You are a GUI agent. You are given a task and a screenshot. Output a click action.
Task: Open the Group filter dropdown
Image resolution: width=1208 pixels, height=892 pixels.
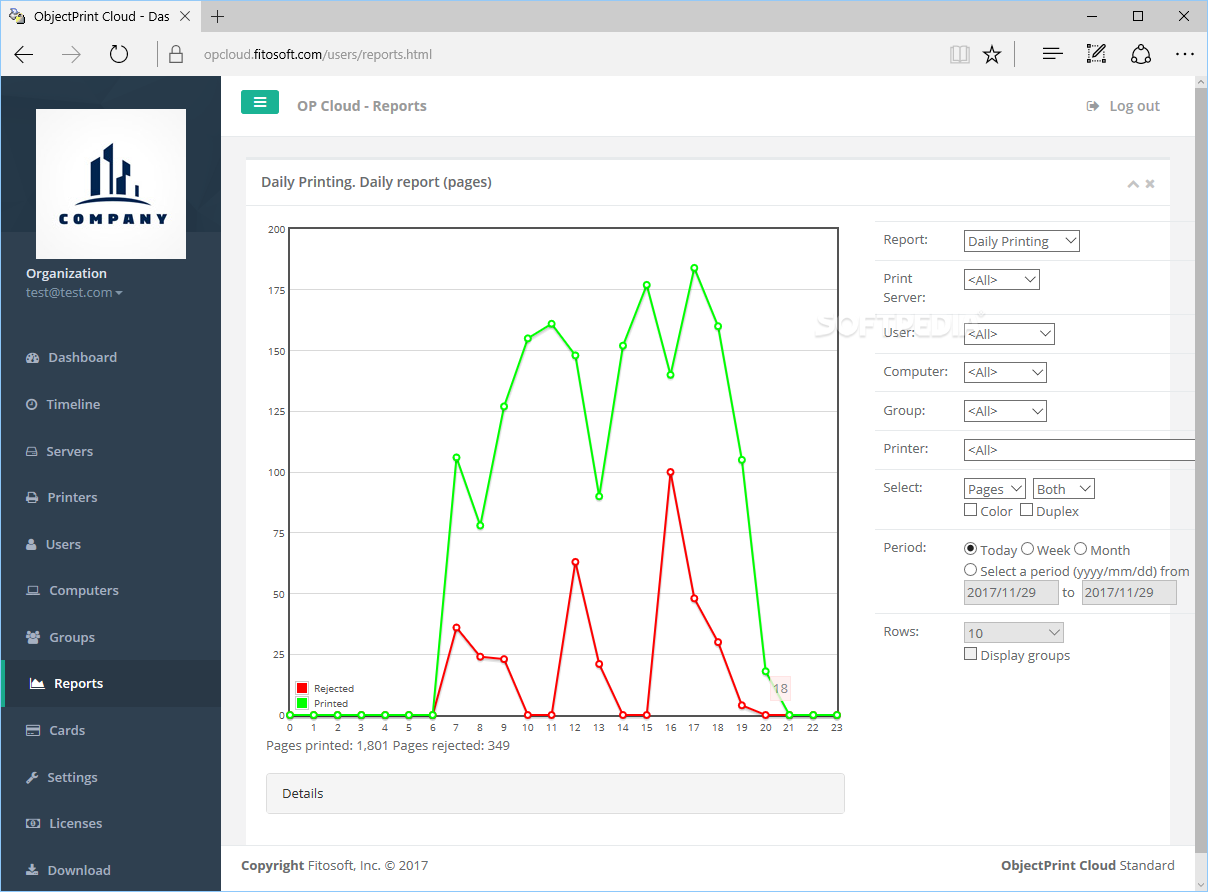[x=1005, y=411]
